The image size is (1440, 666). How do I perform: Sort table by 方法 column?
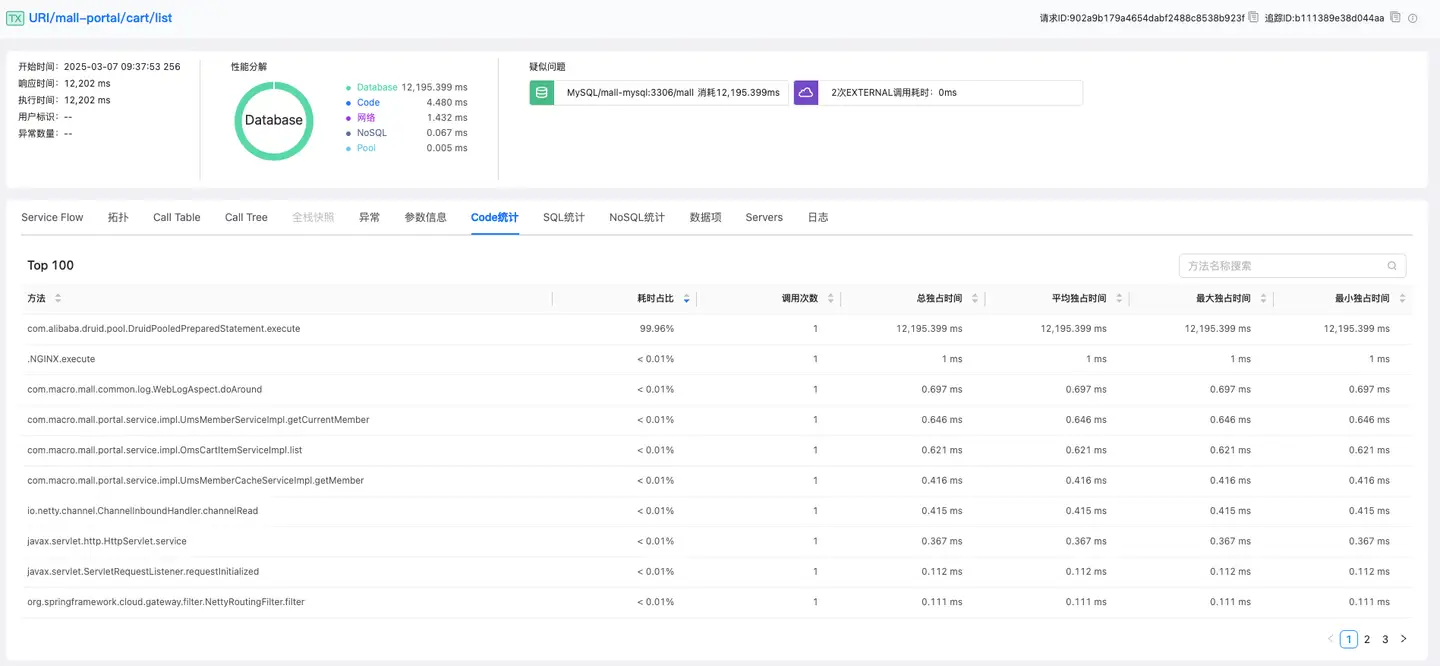(58, 299)
